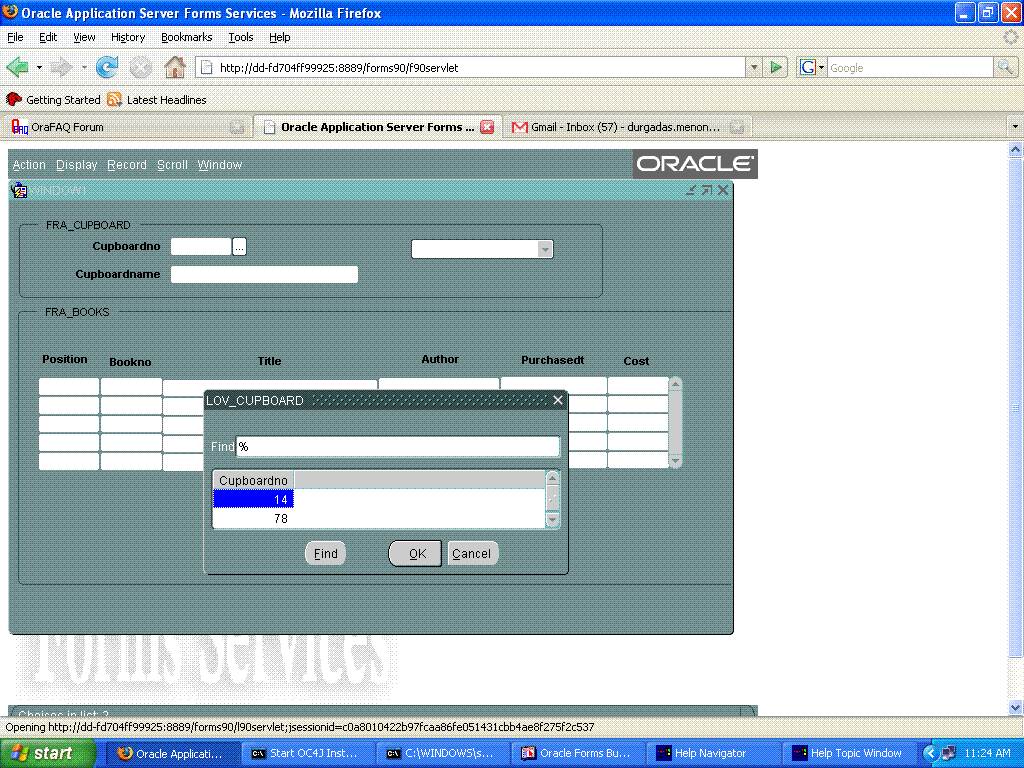
Task: Open the Firefox home page
Action: (174, 67)
